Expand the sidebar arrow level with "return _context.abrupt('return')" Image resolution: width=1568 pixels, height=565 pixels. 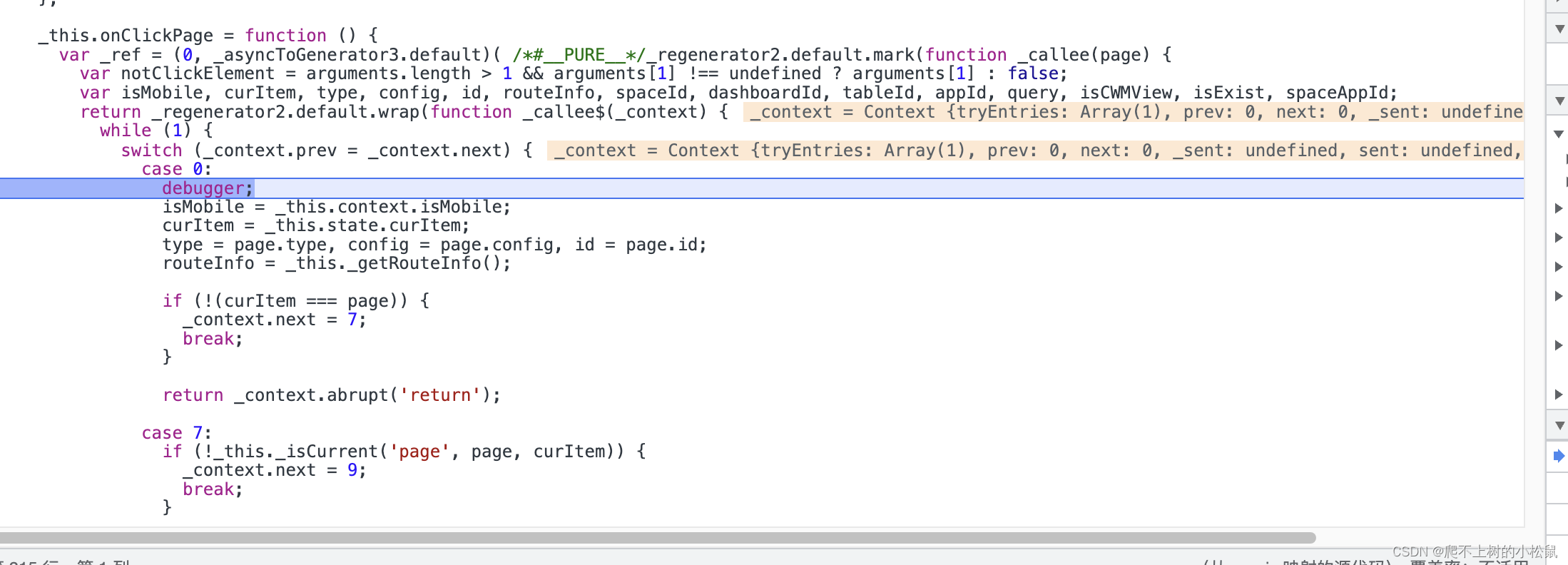coord(1559,395)
